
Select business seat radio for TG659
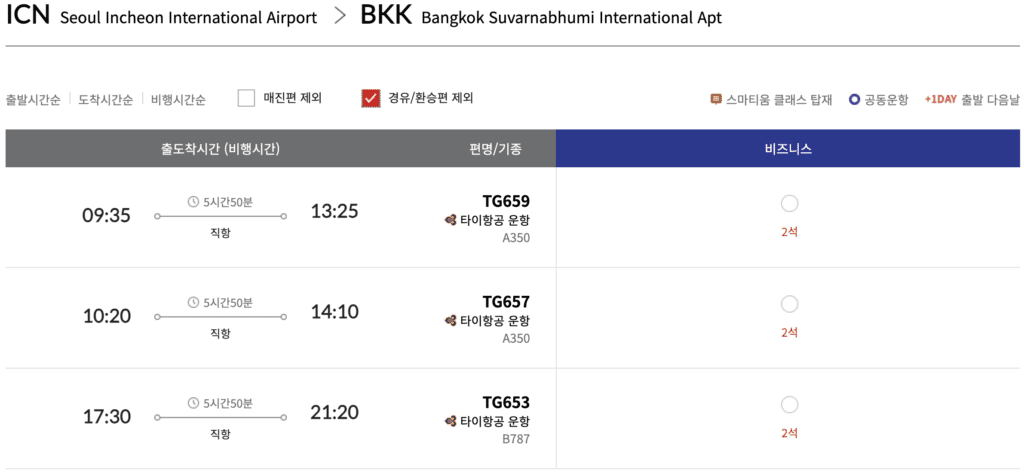point(789,204)
